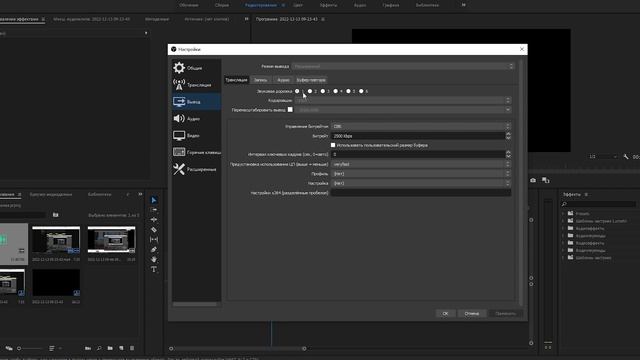Open the Управление битрейтом dropdown showing CBR
The image size is (640, 360).
click(x=421, y=127)
